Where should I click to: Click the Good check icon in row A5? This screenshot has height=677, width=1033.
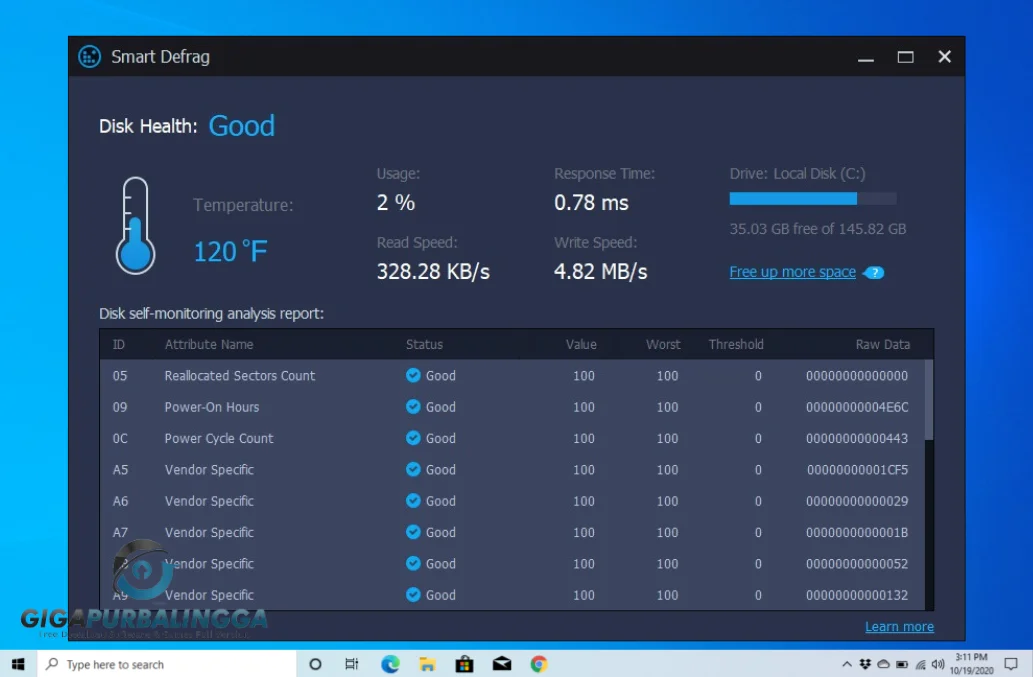point(413,470)
